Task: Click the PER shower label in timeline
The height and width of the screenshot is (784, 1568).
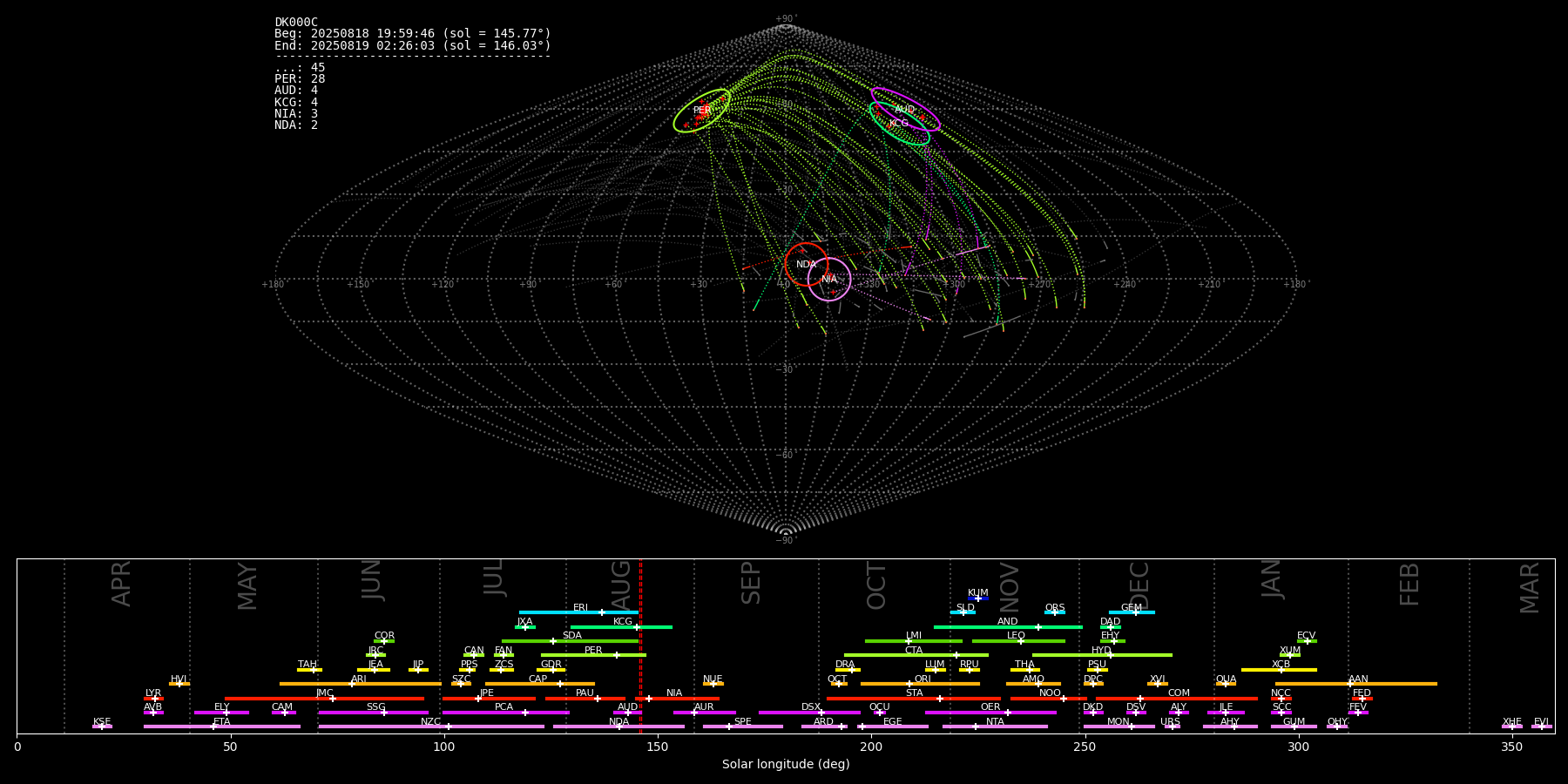Action: click(593, 651)
